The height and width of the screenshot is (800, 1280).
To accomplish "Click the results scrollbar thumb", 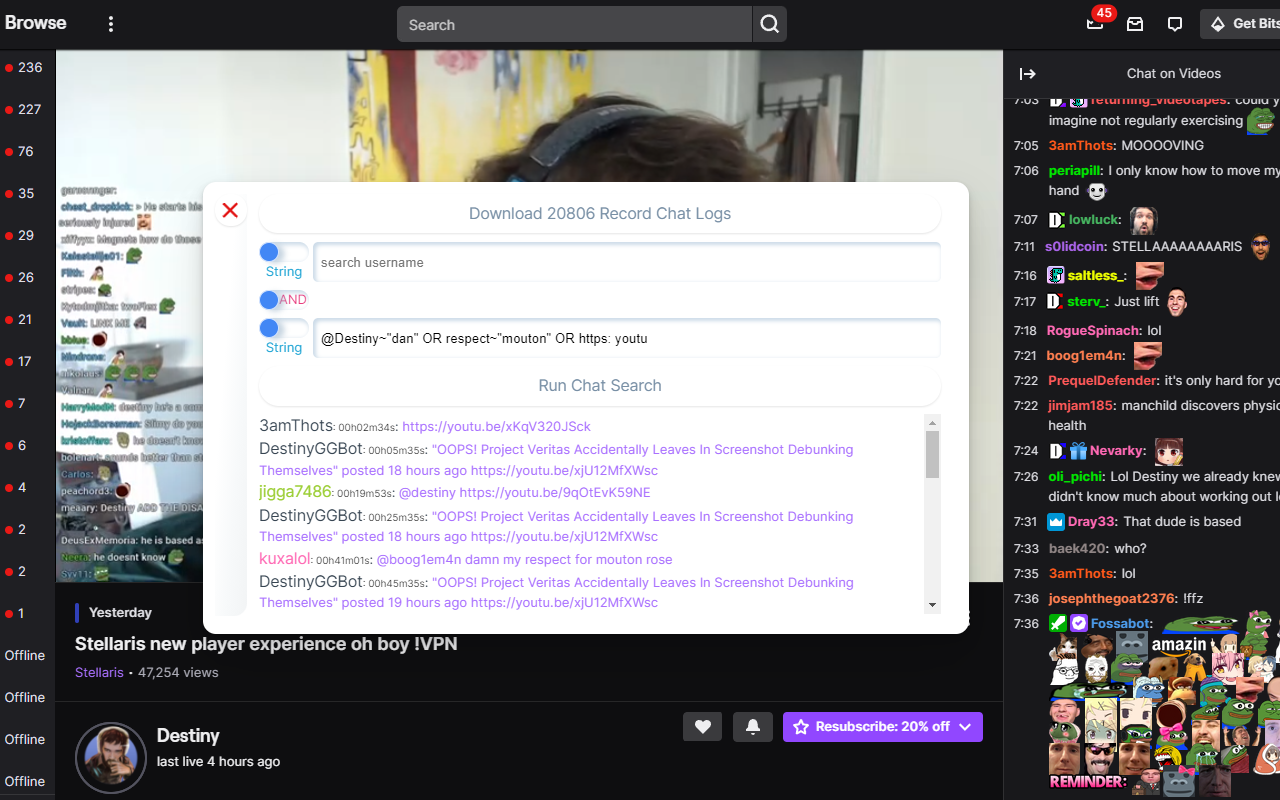I will tap(933, 455).
